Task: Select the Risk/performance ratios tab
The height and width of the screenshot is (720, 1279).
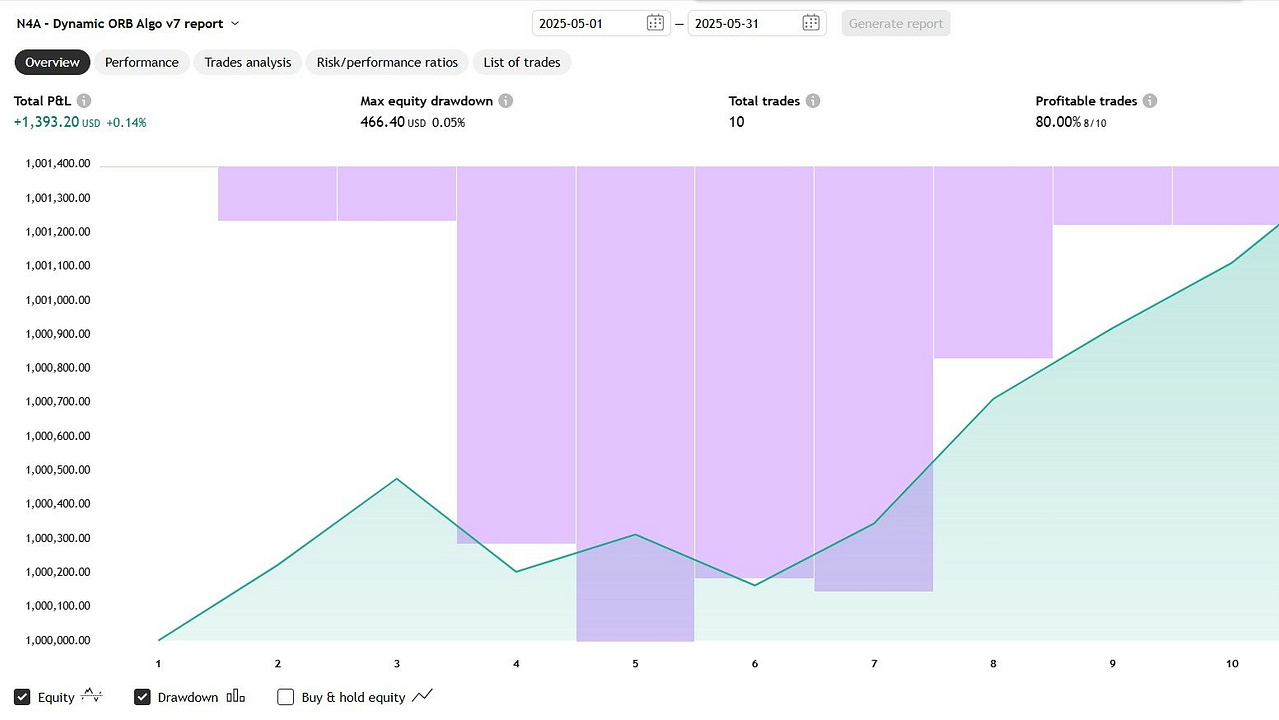Action: [x=387, y=62]
